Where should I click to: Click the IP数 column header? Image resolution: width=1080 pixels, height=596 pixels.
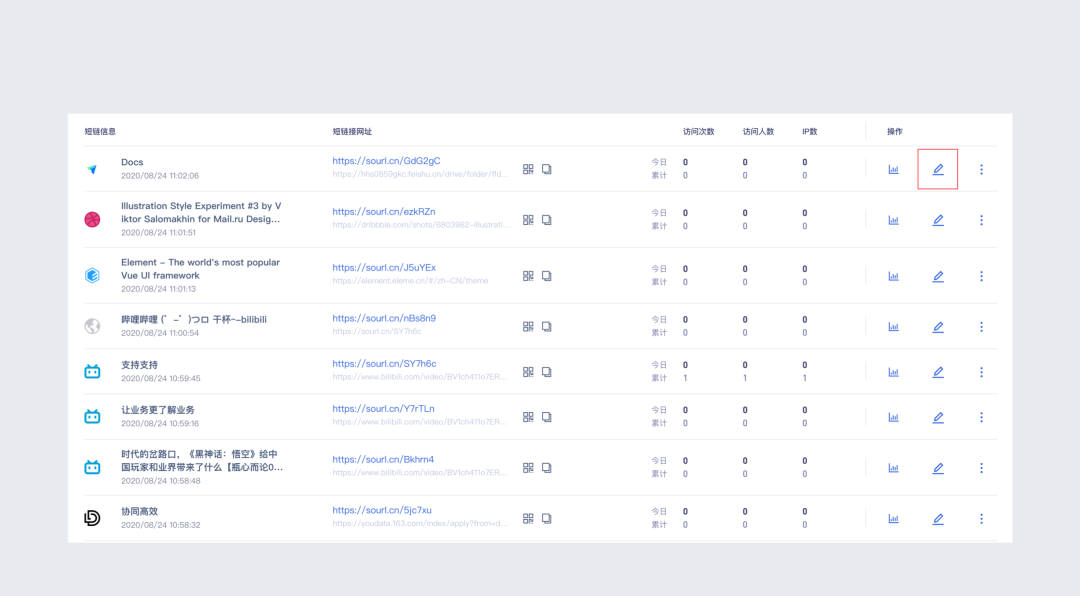[x=809, y=132]
